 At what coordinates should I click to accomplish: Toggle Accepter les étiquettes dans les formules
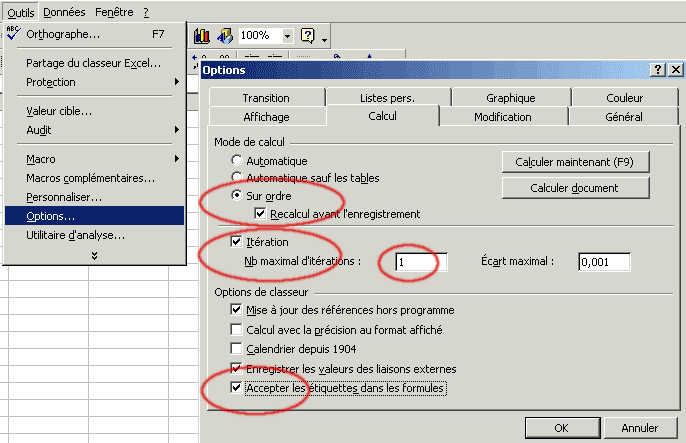pos(236,387)
